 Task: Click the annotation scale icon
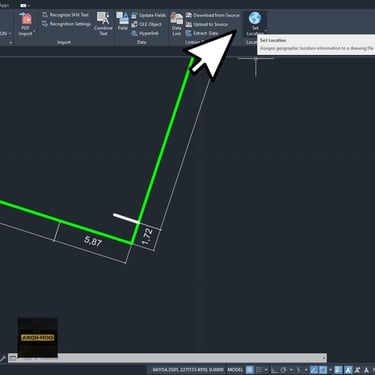(366, 370)
